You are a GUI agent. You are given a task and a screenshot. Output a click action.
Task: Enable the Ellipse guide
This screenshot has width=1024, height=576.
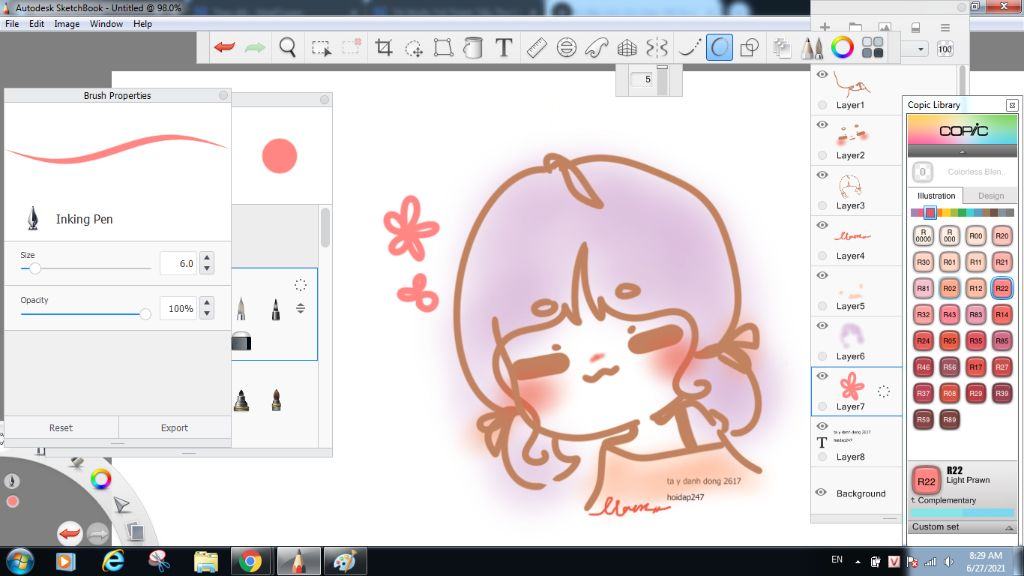pyautogui.click(x=566, y=47)
